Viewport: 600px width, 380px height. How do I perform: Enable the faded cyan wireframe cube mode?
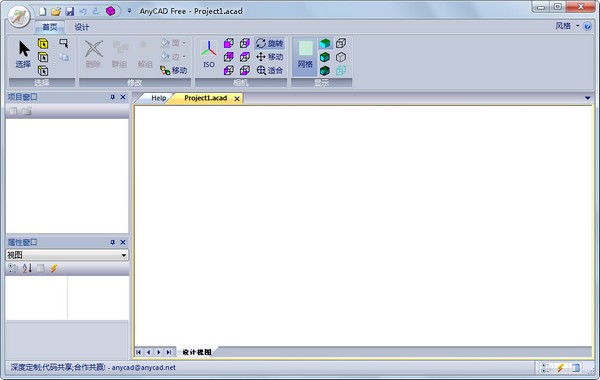coord(341,70)
